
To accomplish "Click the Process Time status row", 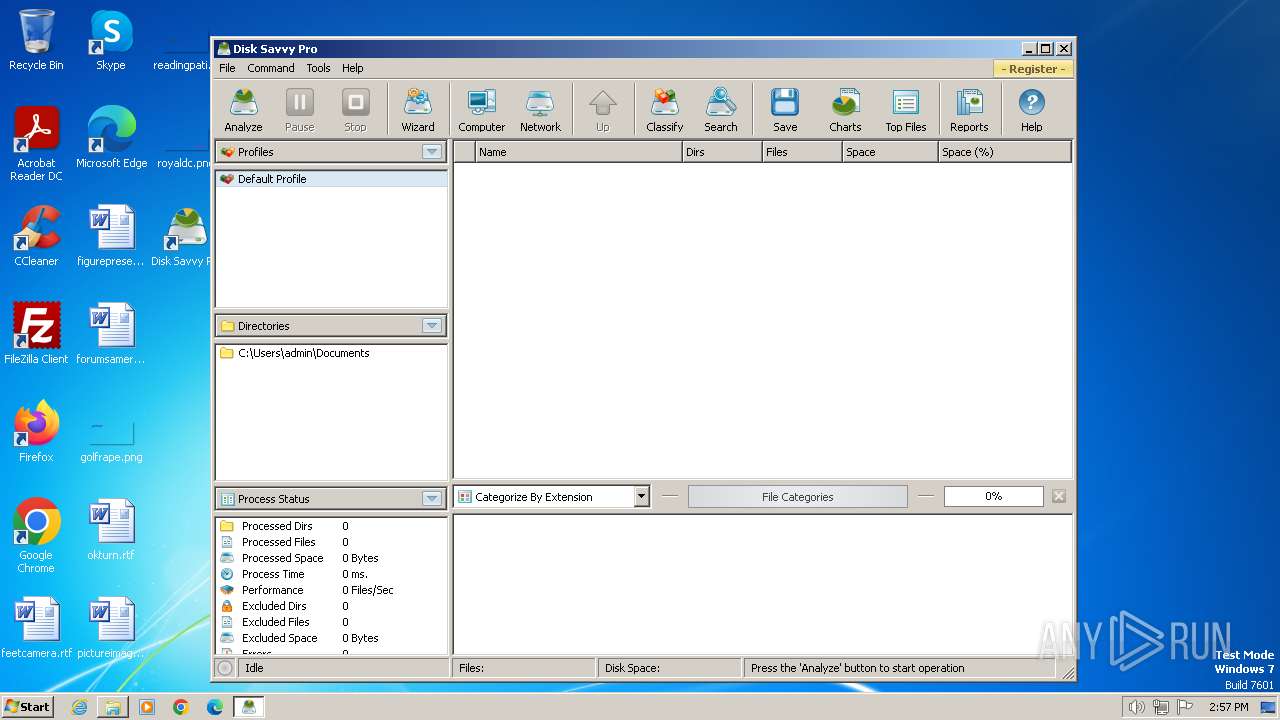I will tap(331, 574).
